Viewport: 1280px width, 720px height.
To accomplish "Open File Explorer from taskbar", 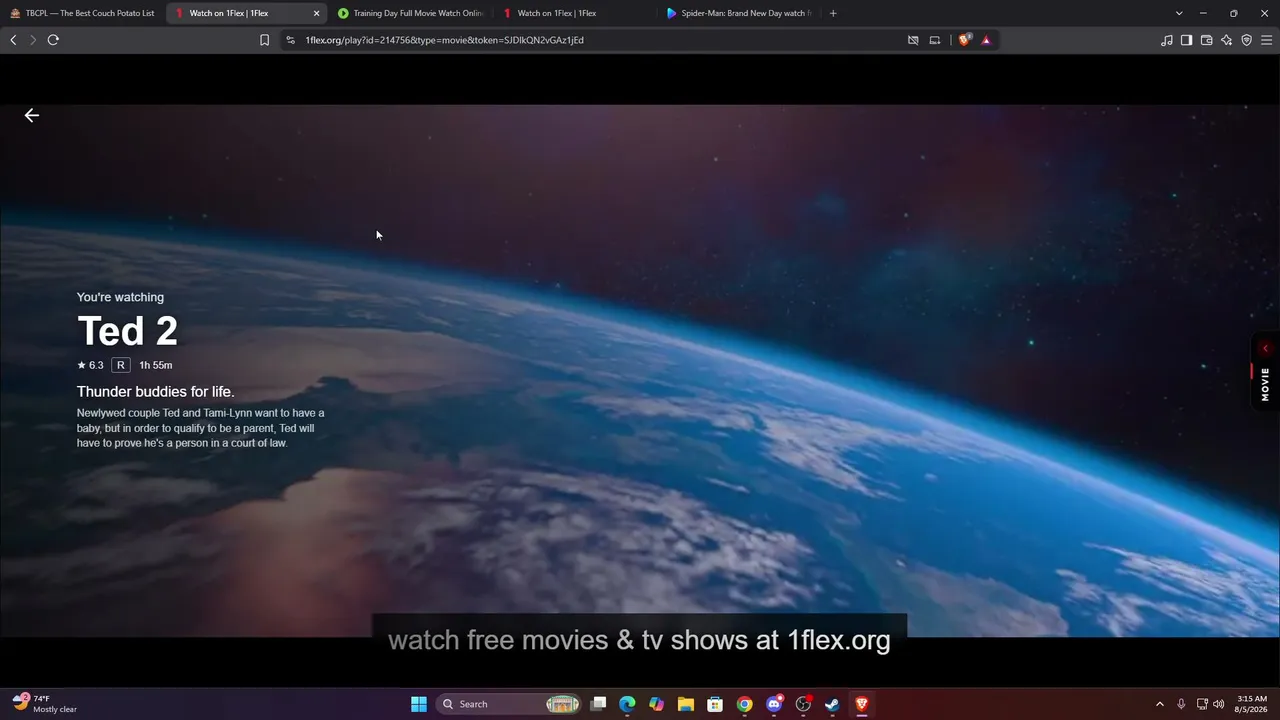I will (686, 704).
